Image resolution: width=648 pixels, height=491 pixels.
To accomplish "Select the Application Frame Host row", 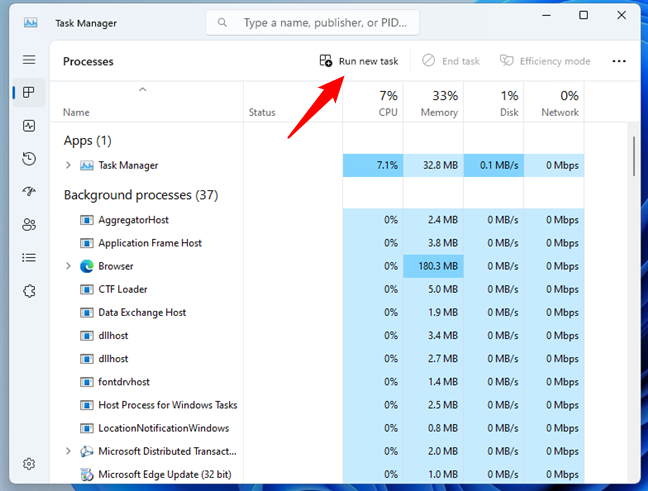I will (x=317, y=243).
